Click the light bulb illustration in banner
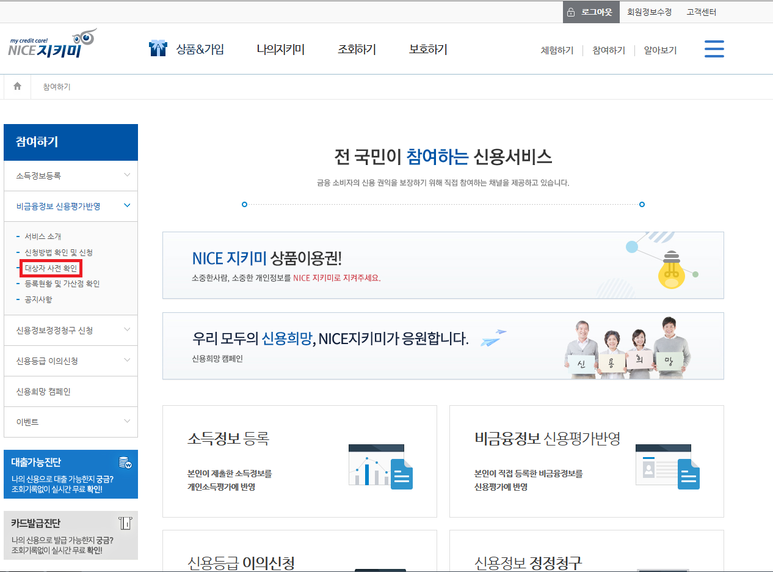This screenshot has width=773, height=572. [x=671, y=270]
